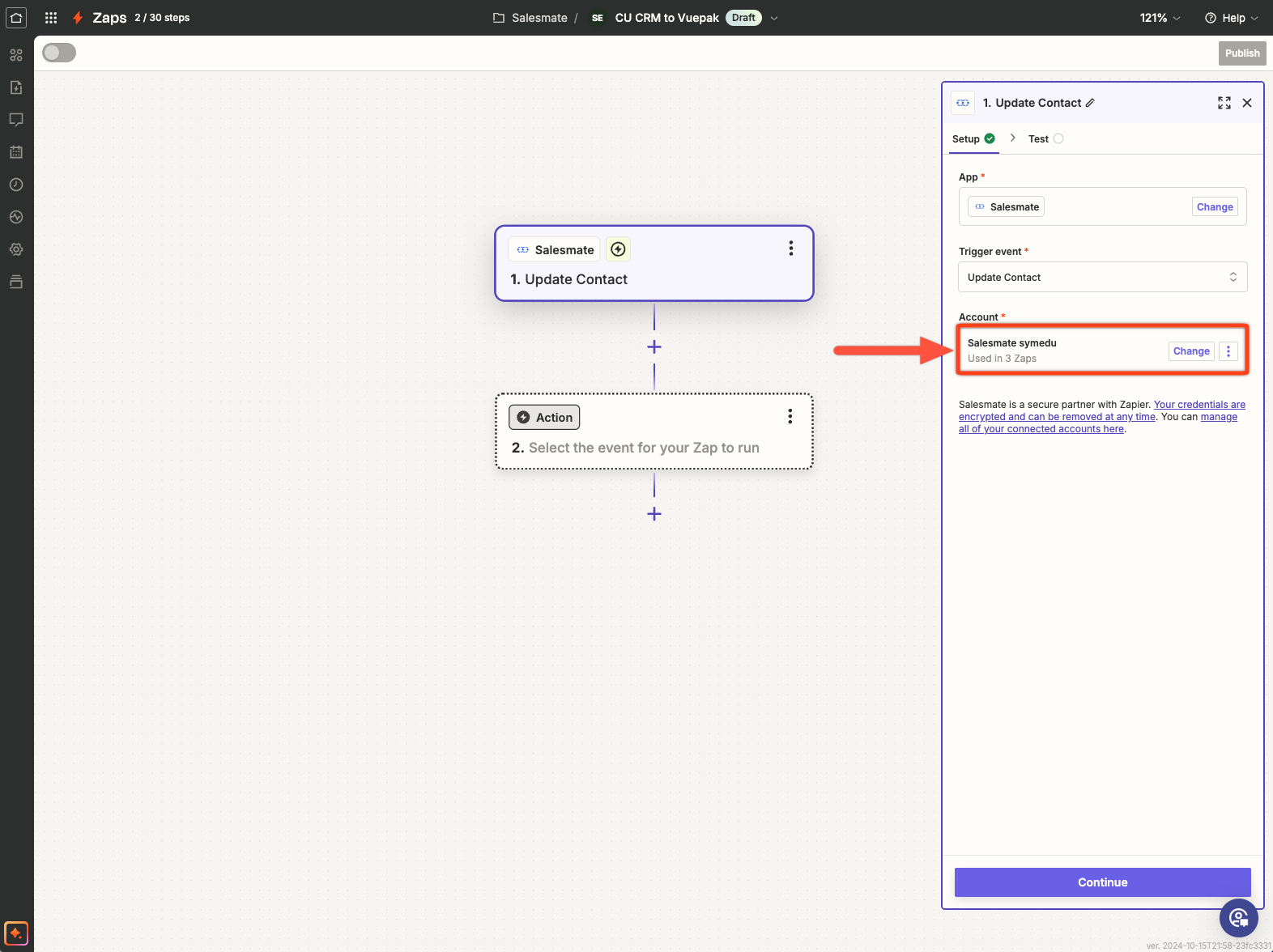The height and width of the screenshot is (952, 1273).
Task: Click pencil icon to rename Update Contact step
Action: pyautogui.click(x=1090, y=103)
